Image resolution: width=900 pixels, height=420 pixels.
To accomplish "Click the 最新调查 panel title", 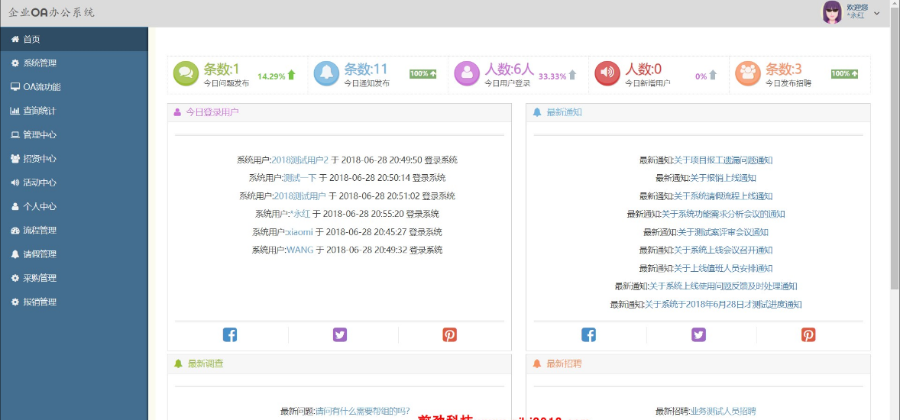I will click(x=205, y=364).
